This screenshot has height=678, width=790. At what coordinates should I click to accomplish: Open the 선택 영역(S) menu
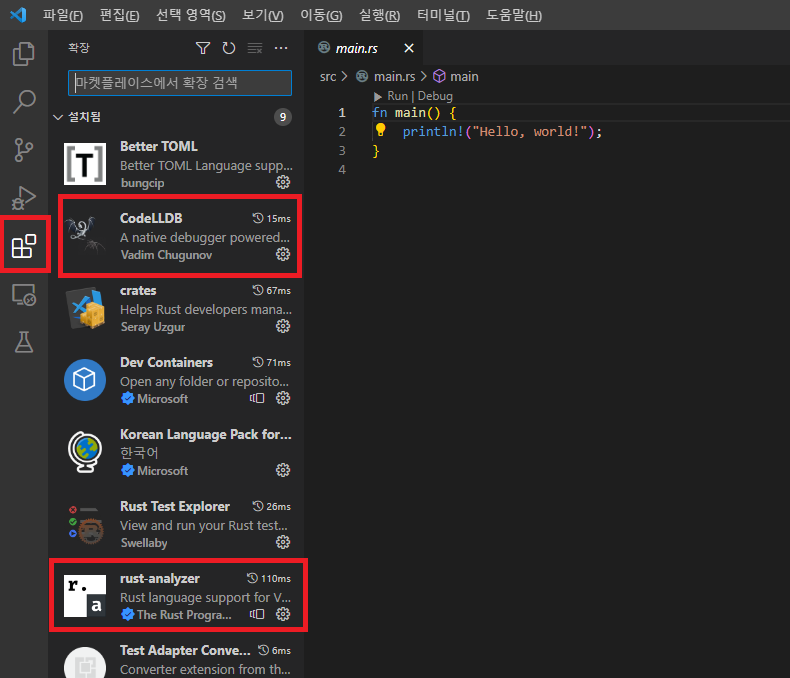click(x=191, y=15)
